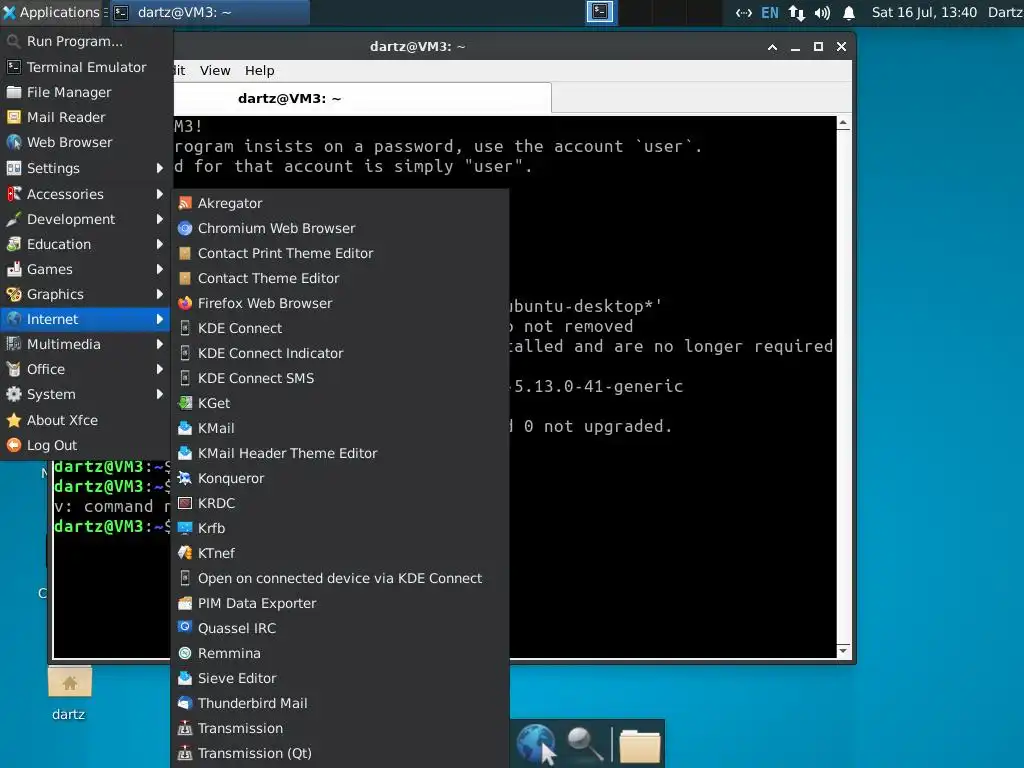Open Contact Theme Editor icon
Image resolution: width=1024 pixels, height=768 pixels.
click(x=185, y=279)
